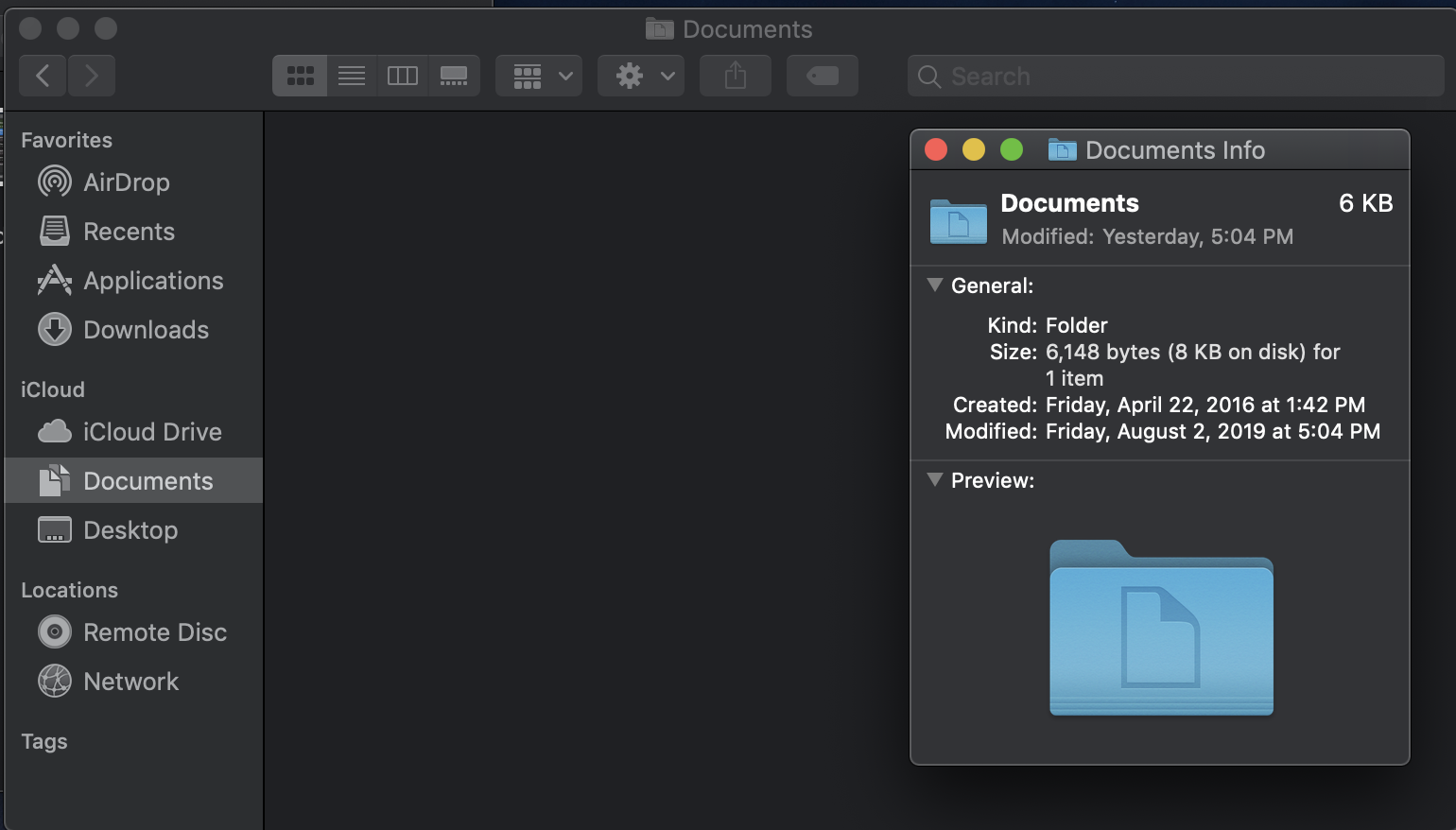This screenshot has height=830, width=1456.
Task: Click the Modified date 'August 2, 2019' row
Action: [x=1163, y=431]
